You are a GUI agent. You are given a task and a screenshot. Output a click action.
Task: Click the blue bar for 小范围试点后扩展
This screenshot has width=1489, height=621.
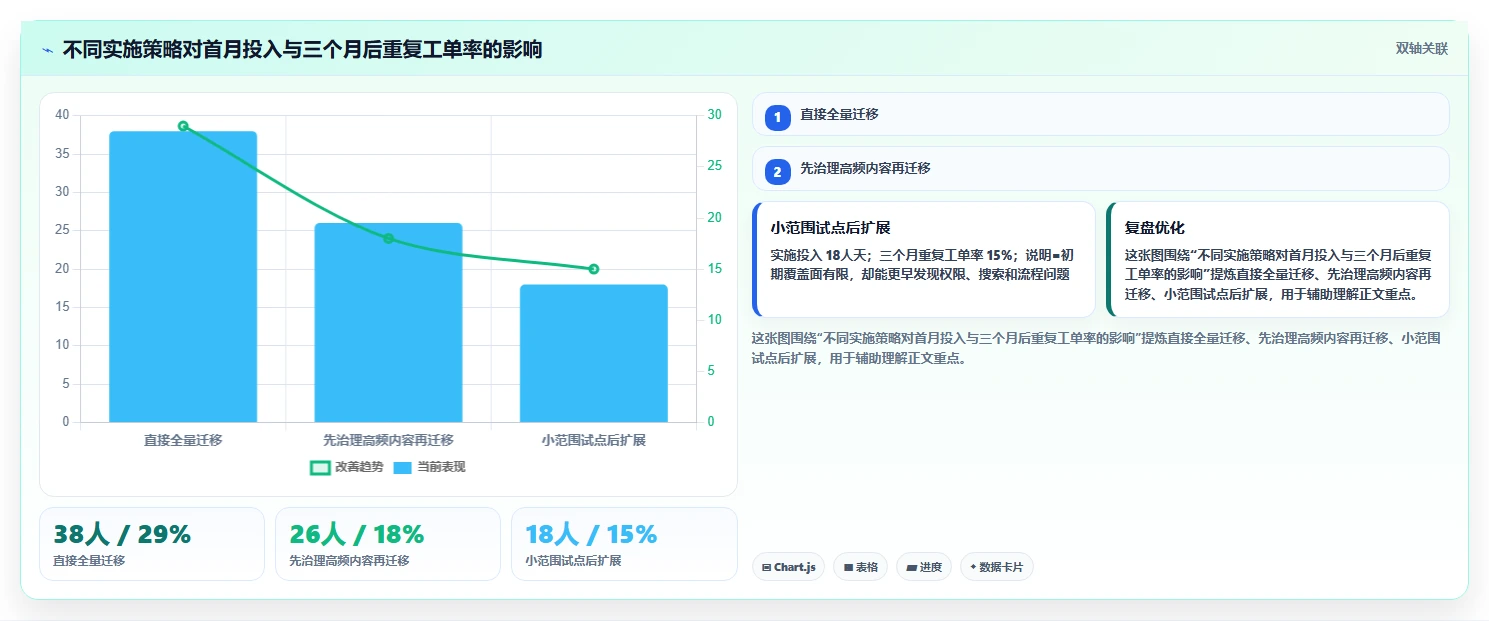tap(594, 353)
